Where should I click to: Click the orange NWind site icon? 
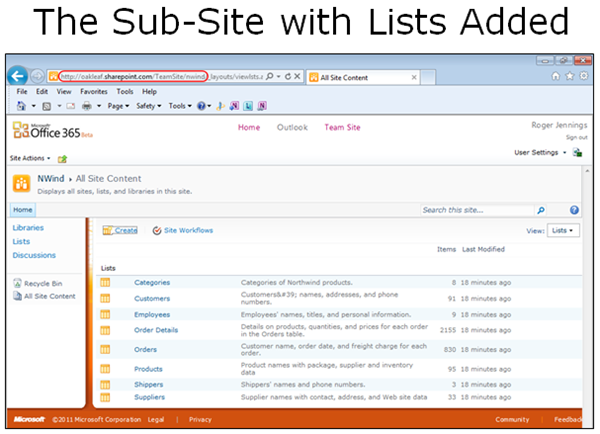pyautogui.click(x=21, y=183)
